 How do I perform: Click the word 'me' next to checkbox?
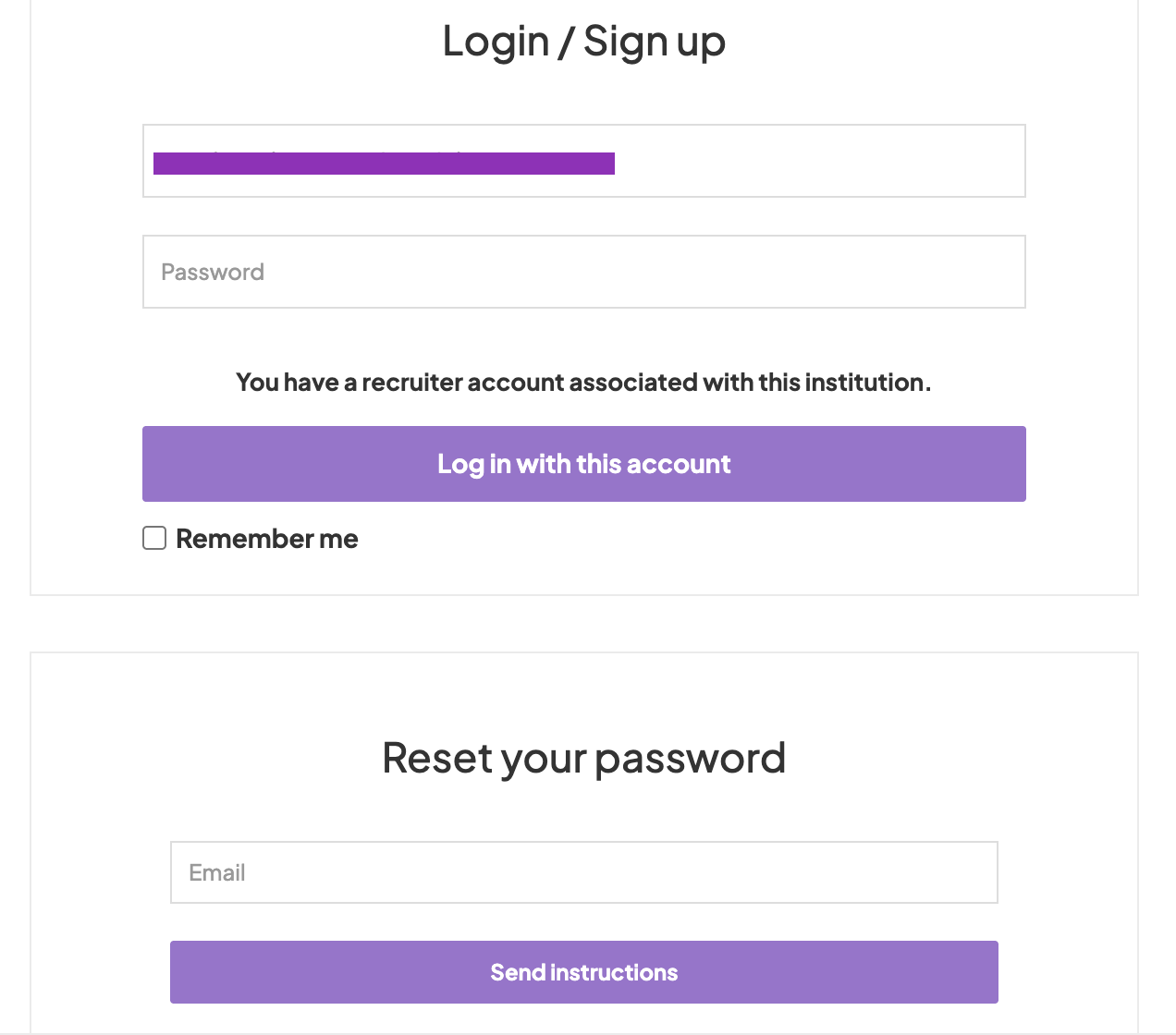(338, 539)
